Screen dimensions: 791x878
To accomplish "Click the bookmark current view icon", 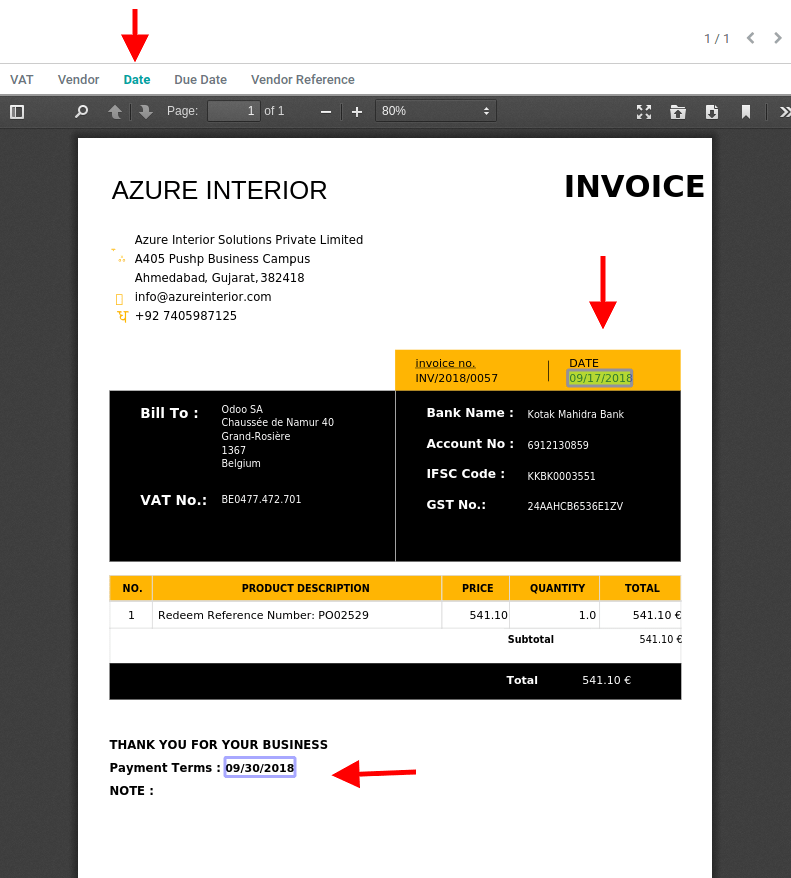I will click(746, 111).
